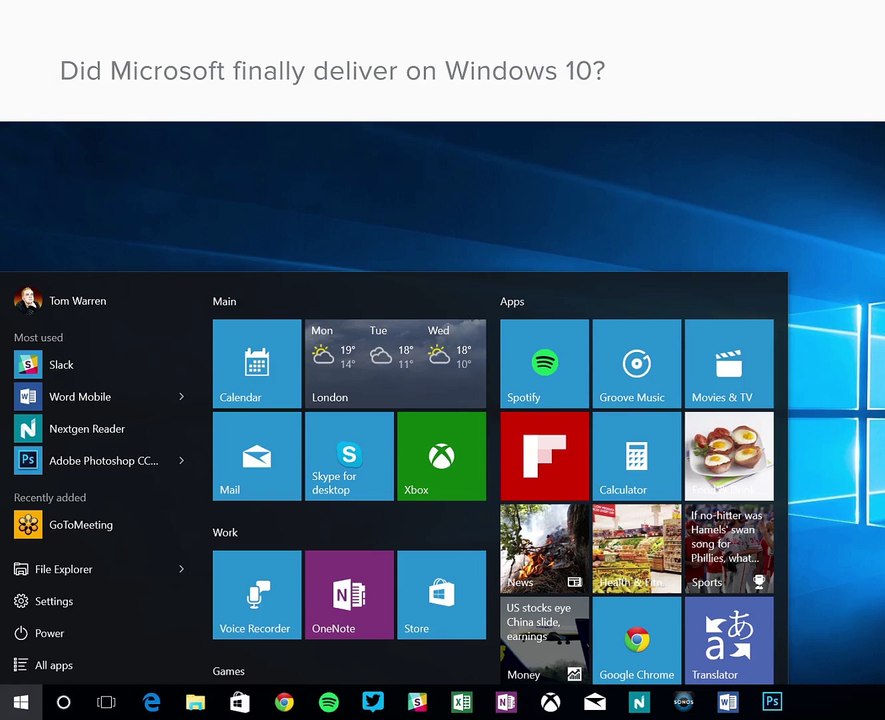The width and height of the screenshot is (885, 720).
Task: Open the Xbox tile
Action: point(441,456)
